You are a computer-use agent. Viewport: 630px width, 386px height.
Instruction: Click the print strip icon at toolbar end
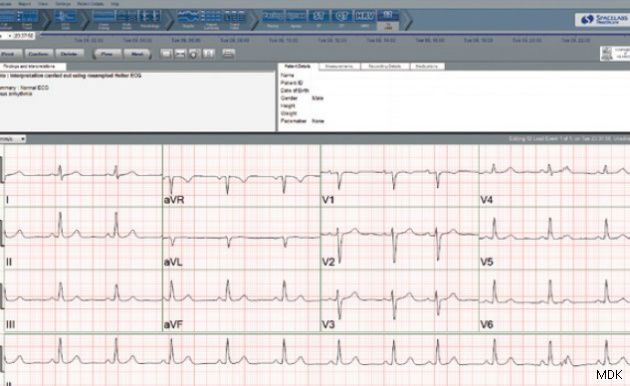(x=228, y=53)
